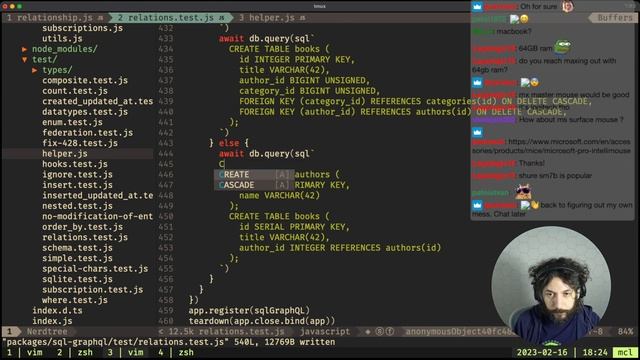Open federation.test.js in Nerdtree

click(x=87, y=133)
